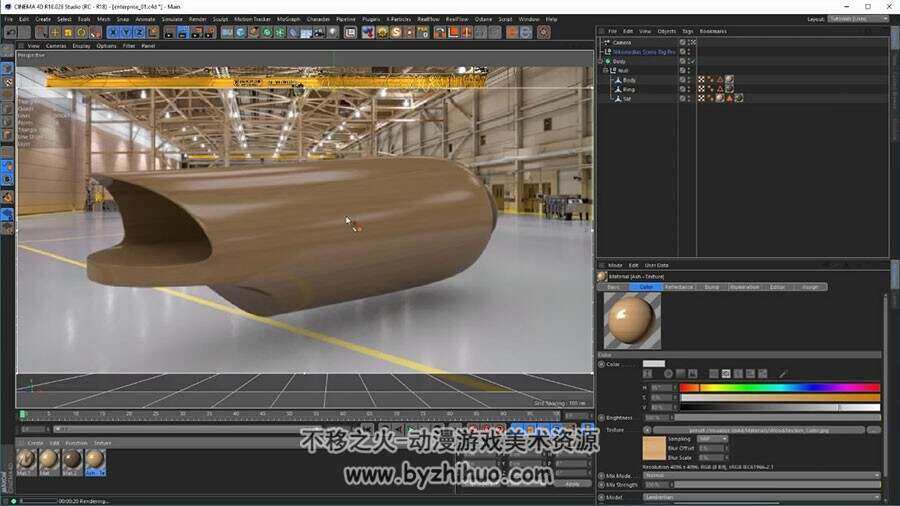The image size is (900, 506).
Task: Toggle Ring object's layer checkbox
Action: click(x=682, y=89)
